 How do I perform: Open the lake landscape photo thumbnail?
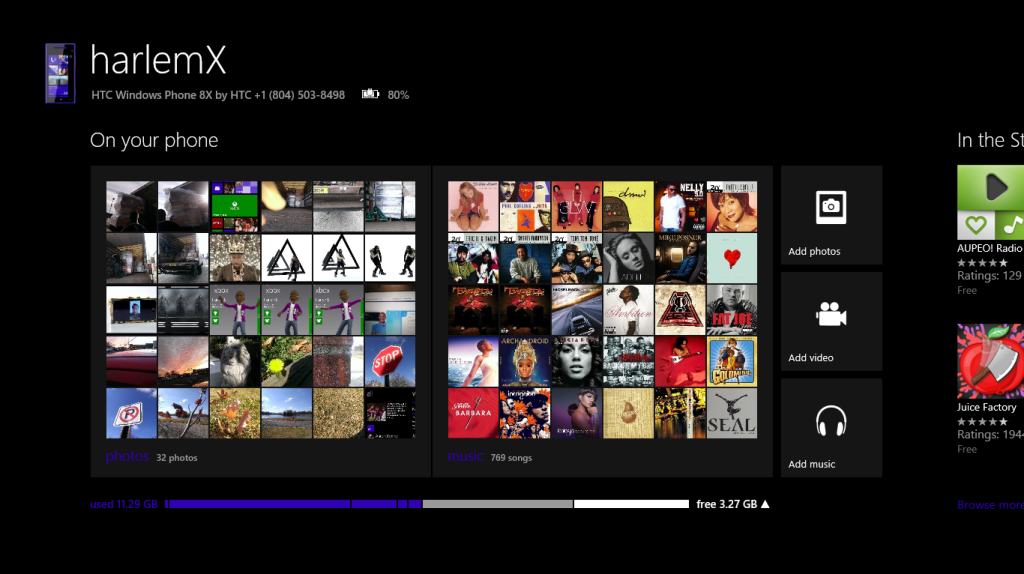(287, 413)
